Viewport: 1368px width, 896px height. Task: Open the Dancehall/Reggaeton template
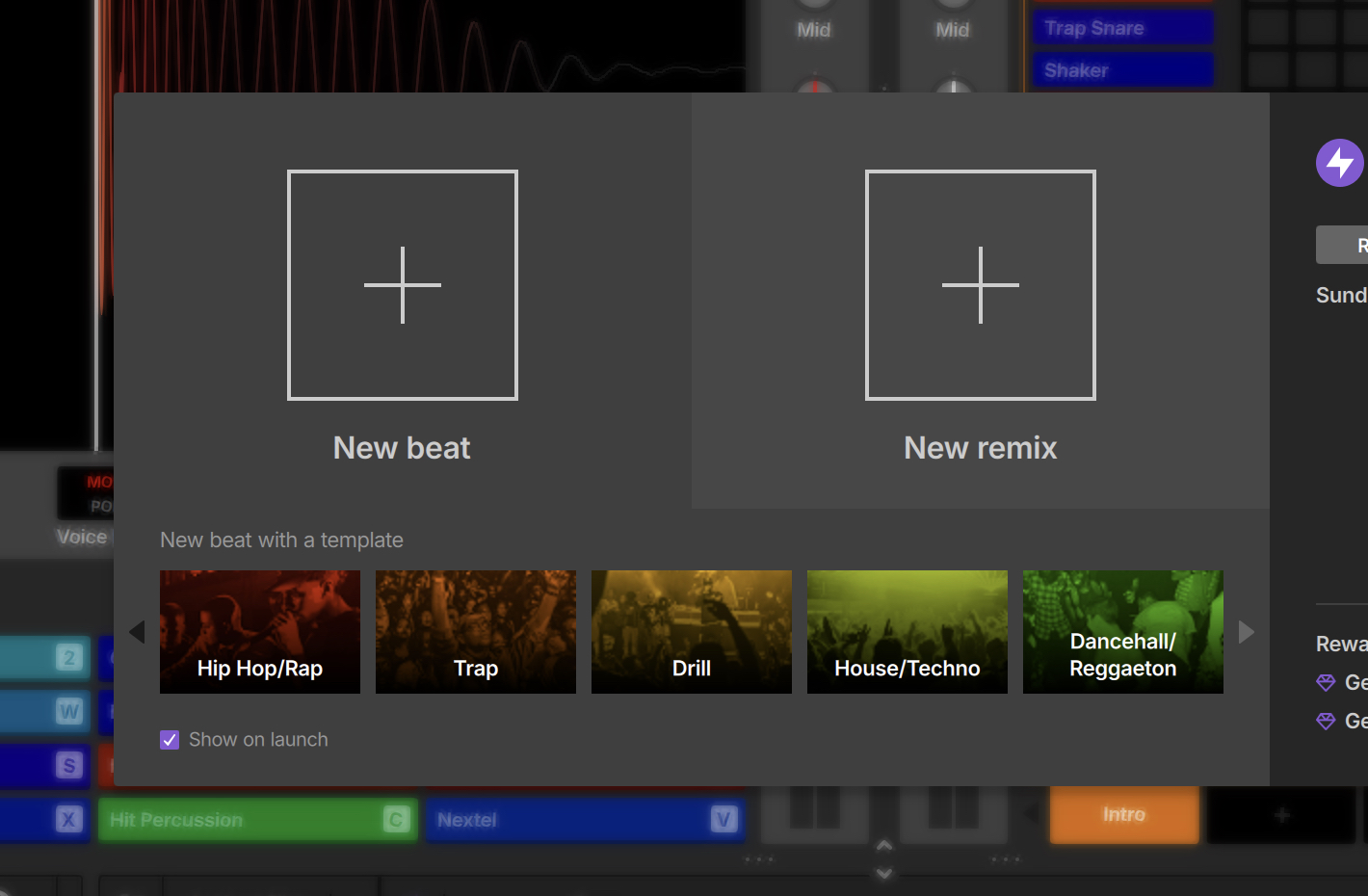pyautogui.click(x=1123, y=631)
